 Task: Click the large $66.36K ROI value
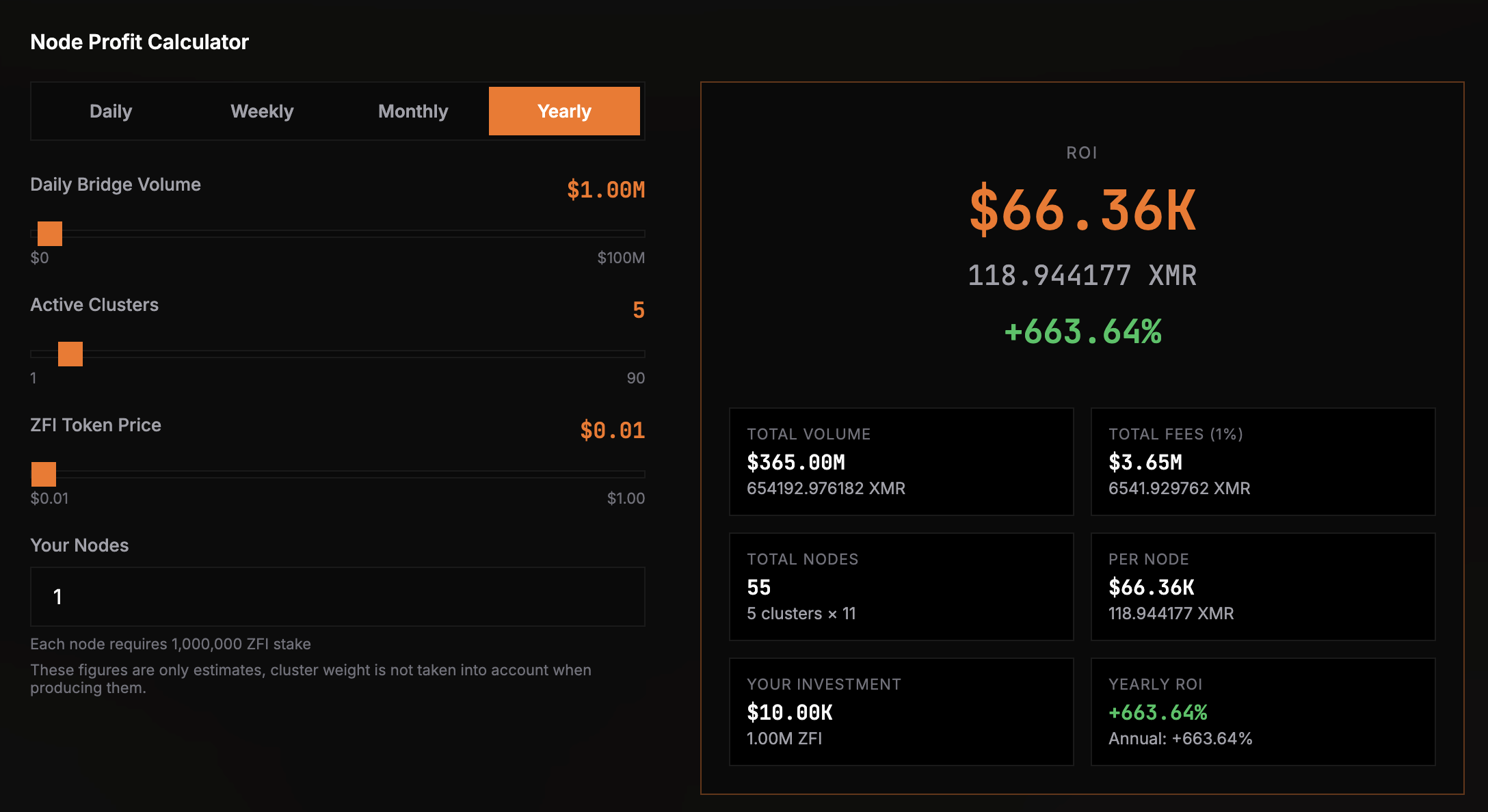[x=1082, y=211]
